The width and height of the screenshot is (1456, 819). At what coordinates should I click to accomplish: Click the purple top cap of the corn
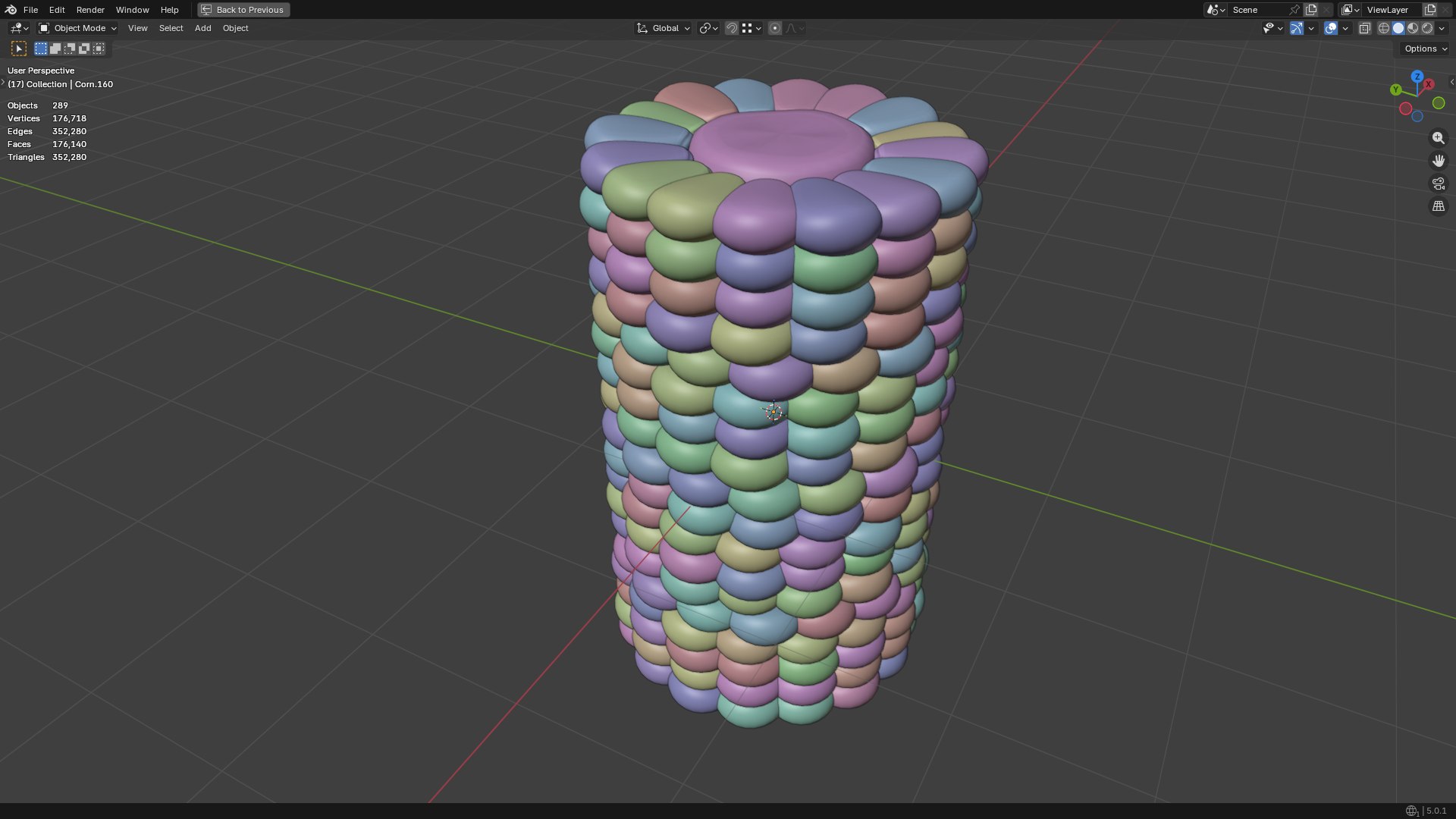781,146
